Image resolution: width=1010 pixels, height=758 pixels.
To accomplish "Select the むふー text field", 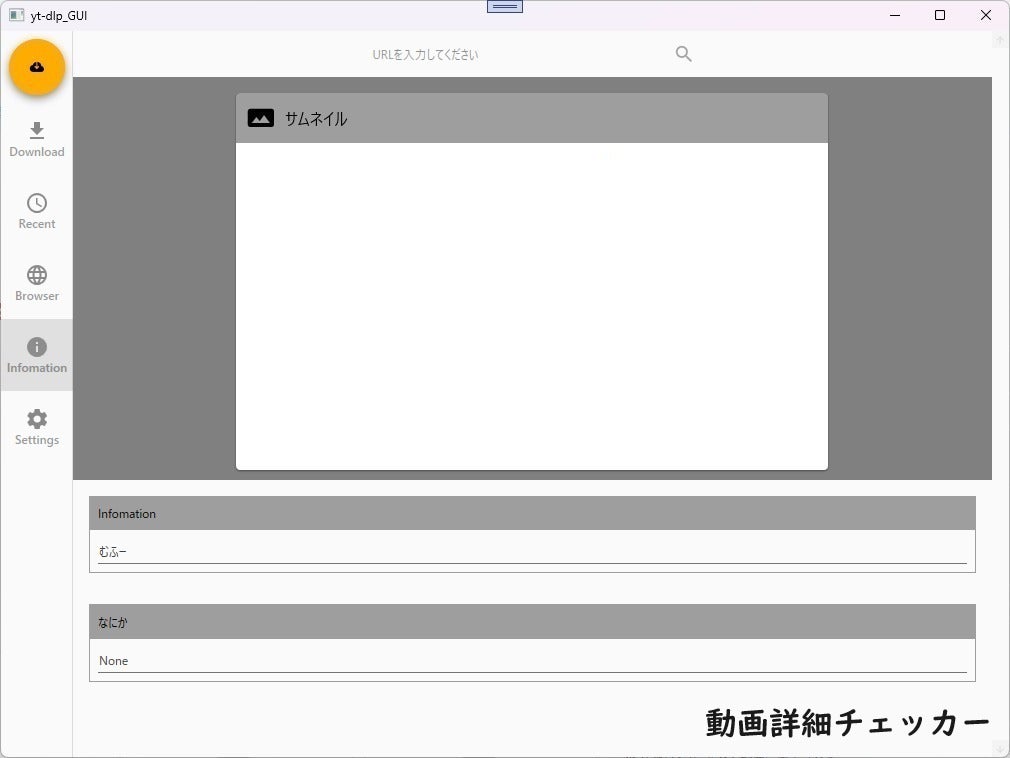I will tap(531, 551).
